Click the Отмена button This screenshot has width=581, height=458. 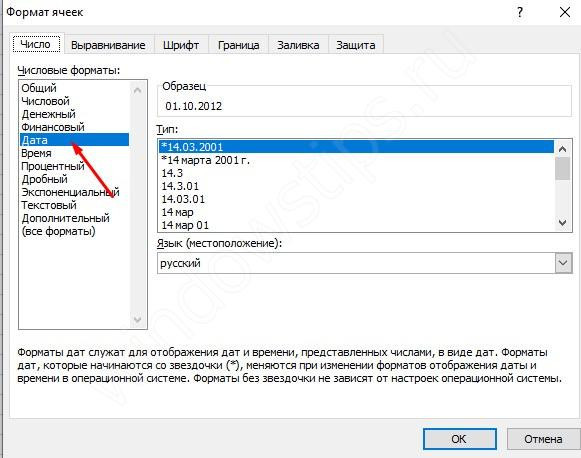[x=543, y=439]
